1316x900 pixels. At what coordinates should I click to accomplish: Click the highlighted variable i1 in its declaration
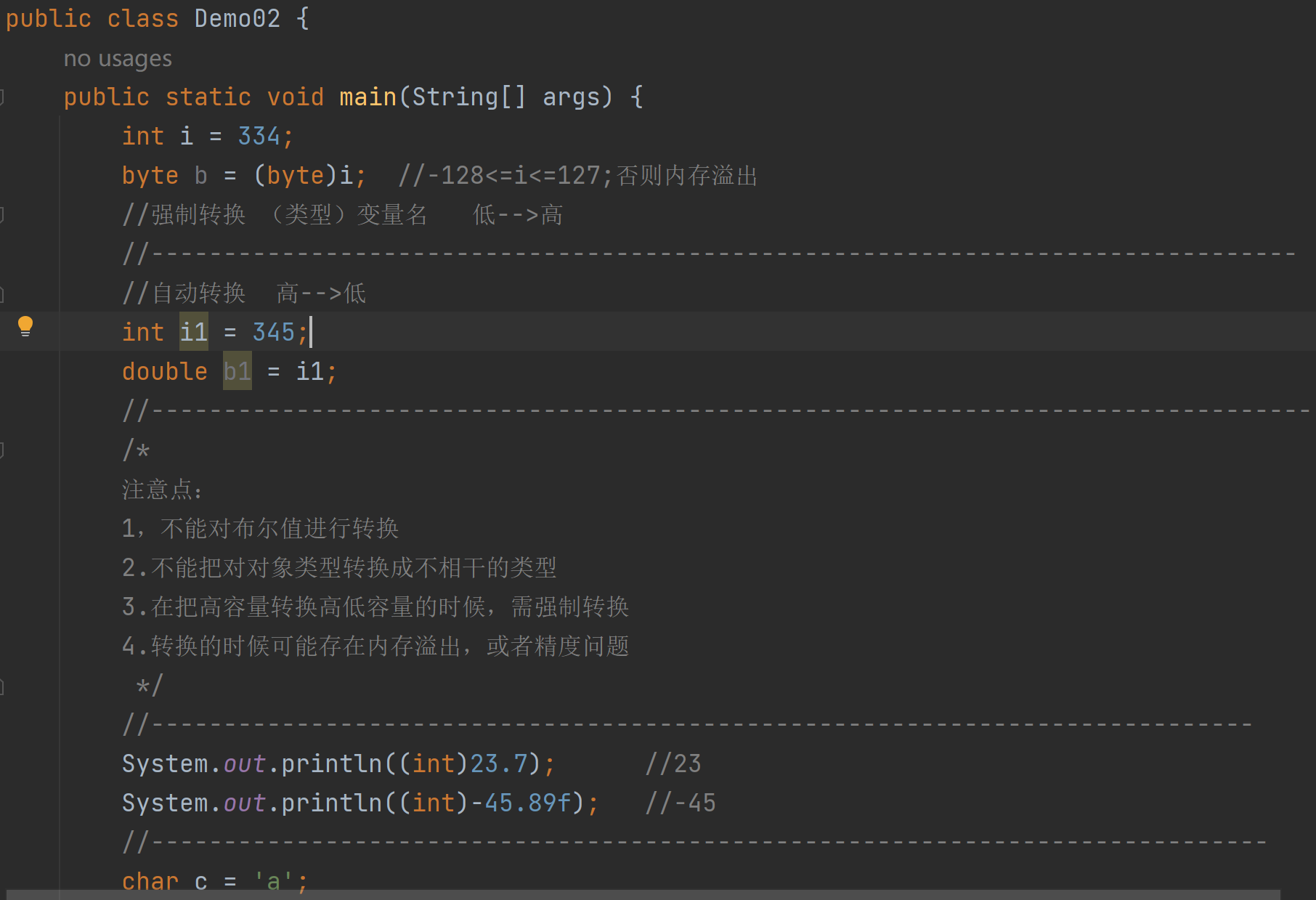(194, 332)
